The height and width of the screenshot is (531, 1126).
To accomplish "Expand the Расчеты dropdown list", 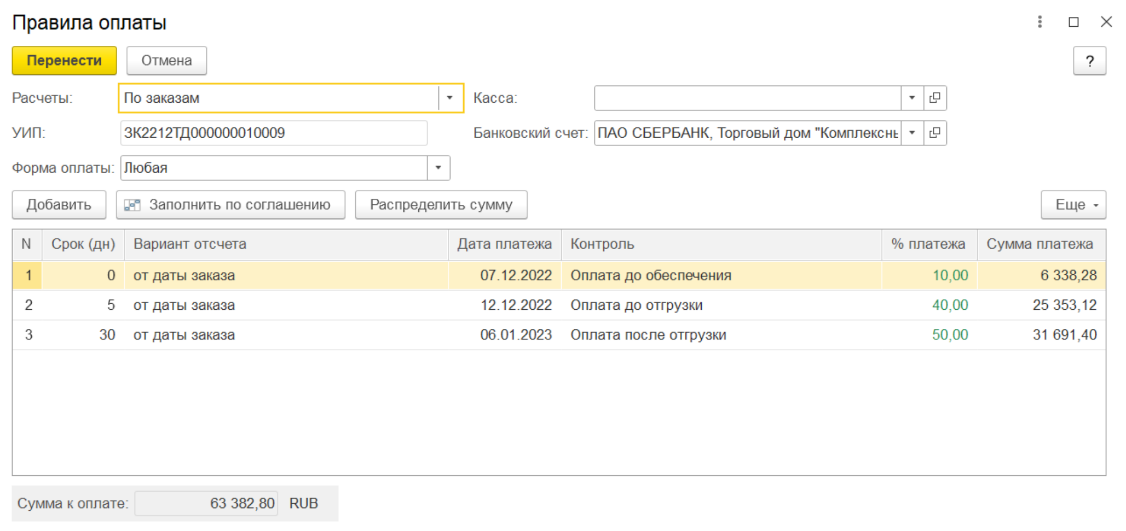I will [x=450, y=98].
